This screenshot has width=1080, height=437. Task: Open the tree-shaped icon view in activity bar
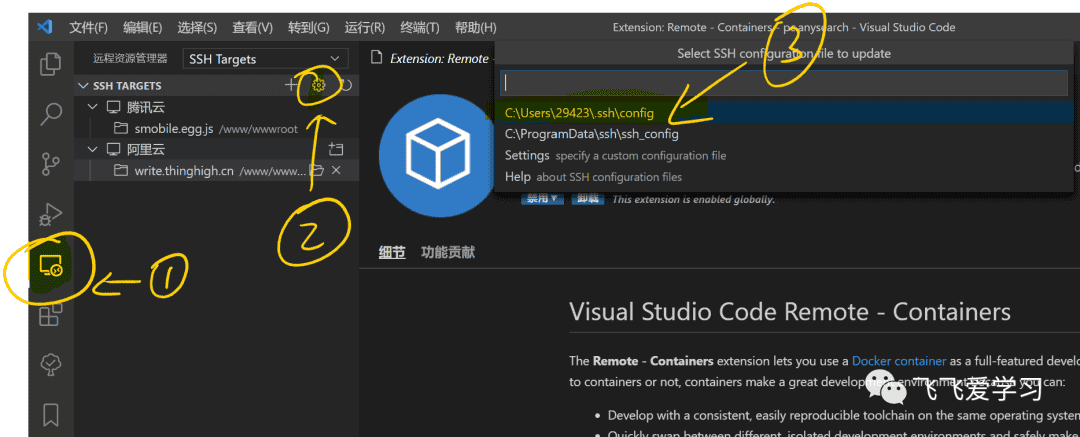51,365
